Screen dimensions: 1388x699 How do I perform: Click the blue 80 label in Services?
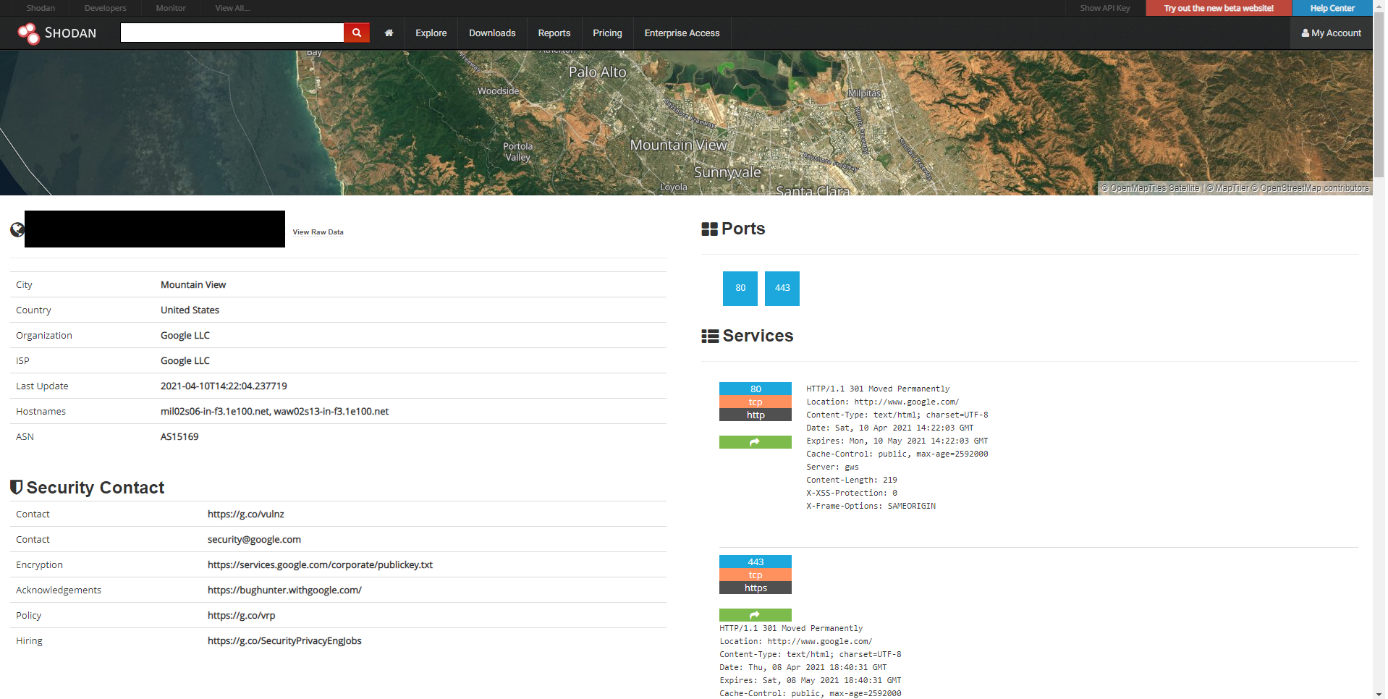(x=755, y=389)
